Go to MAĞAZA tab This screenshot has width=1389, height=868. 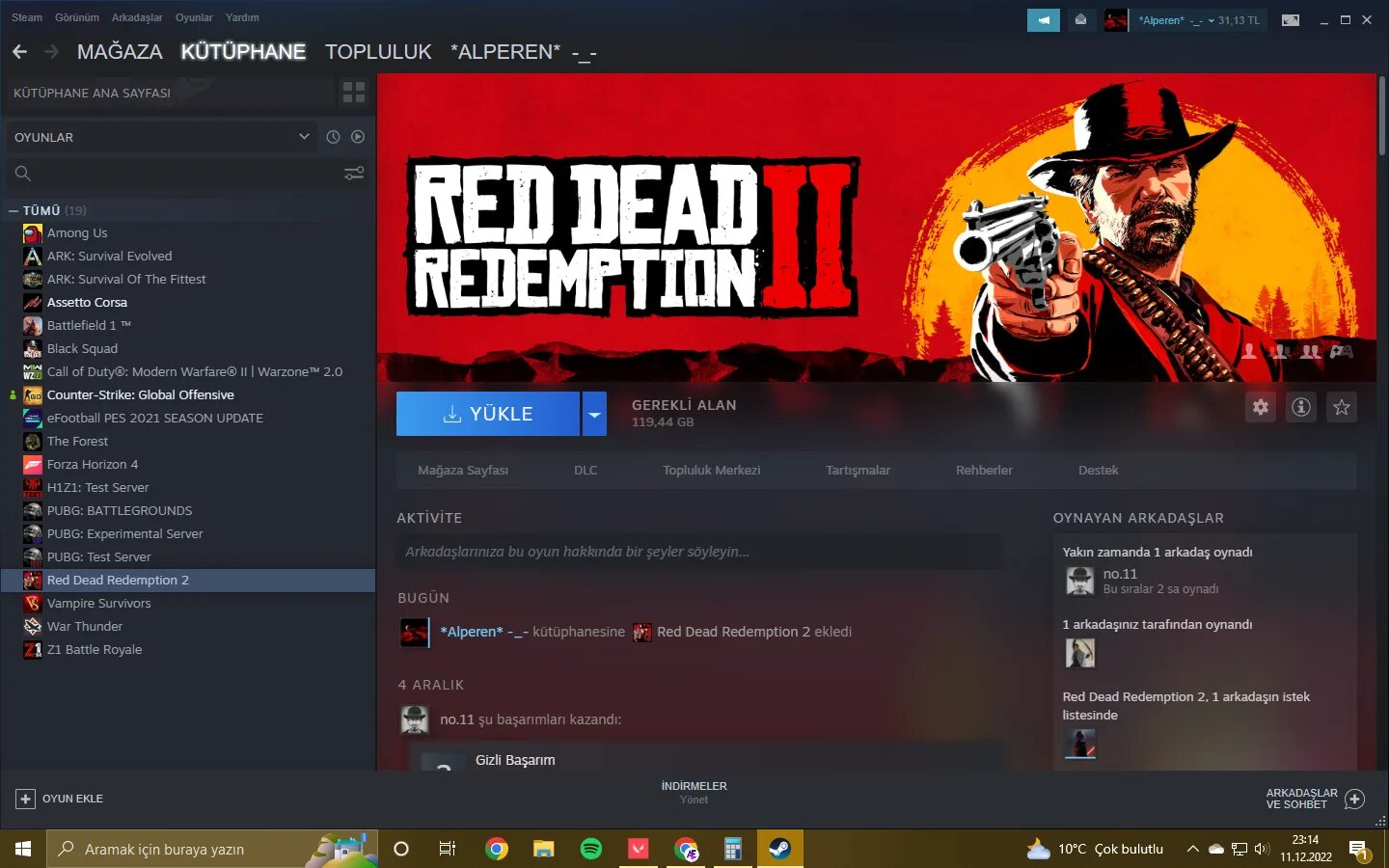click(120, 52)
